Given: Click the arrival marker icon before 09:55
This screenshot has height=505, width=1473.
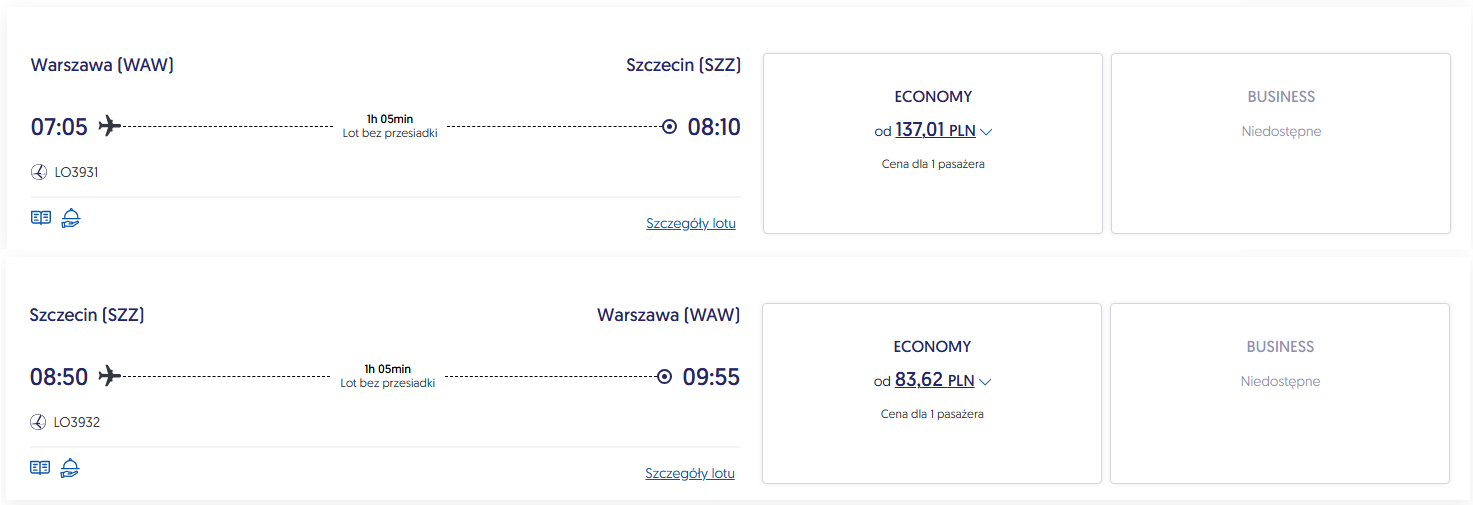Looking at the screenshot, I should pyautogui.click(x=664, y=377).
